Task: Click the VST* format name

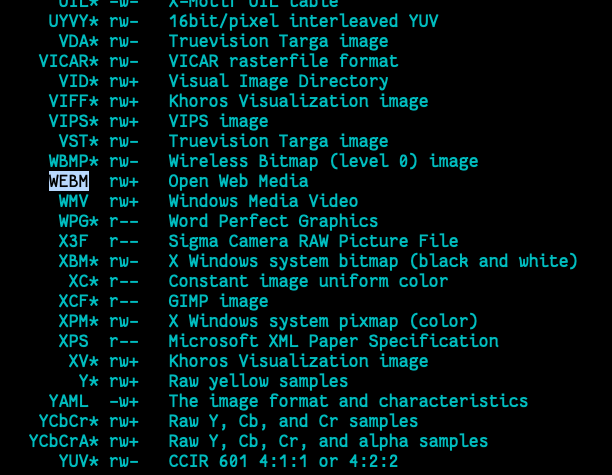Action: pyautogui.click(x=79, y=141)
